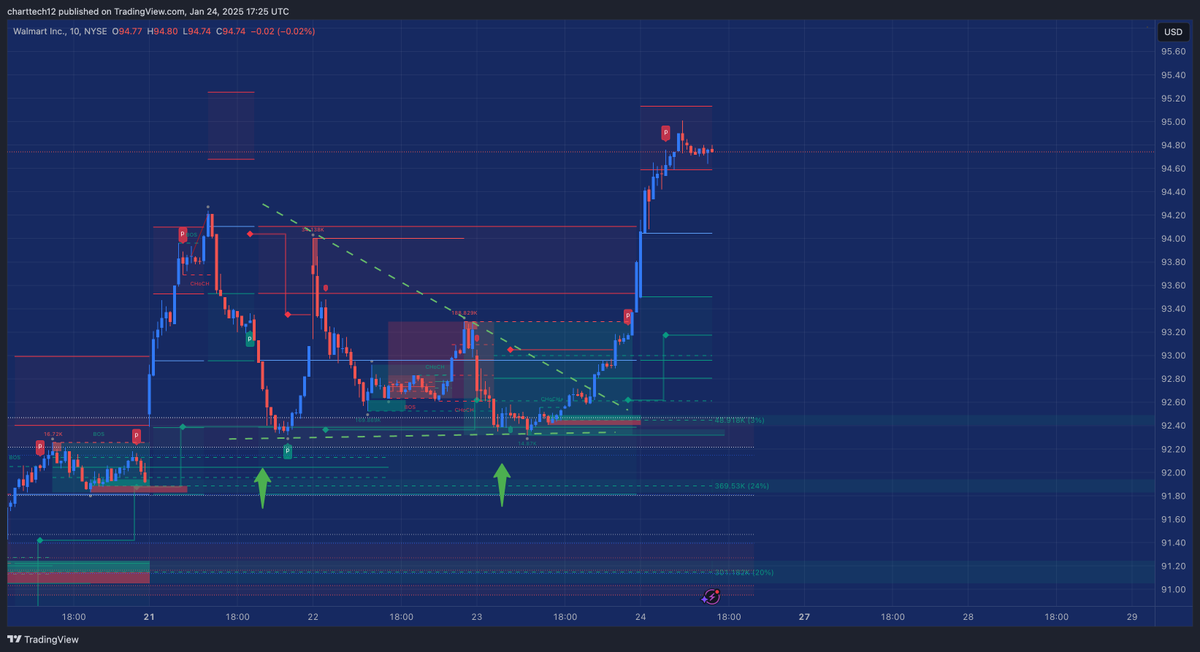Image resolution: width=1200 pixels, height=652 pixels.
Task: Click the charttech12 published header text
Action: [150, 11]
